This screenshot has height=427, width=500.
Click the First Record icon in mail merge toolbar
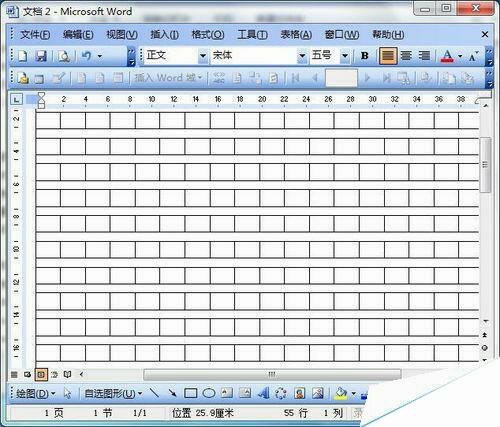click(x=295, y=78)
